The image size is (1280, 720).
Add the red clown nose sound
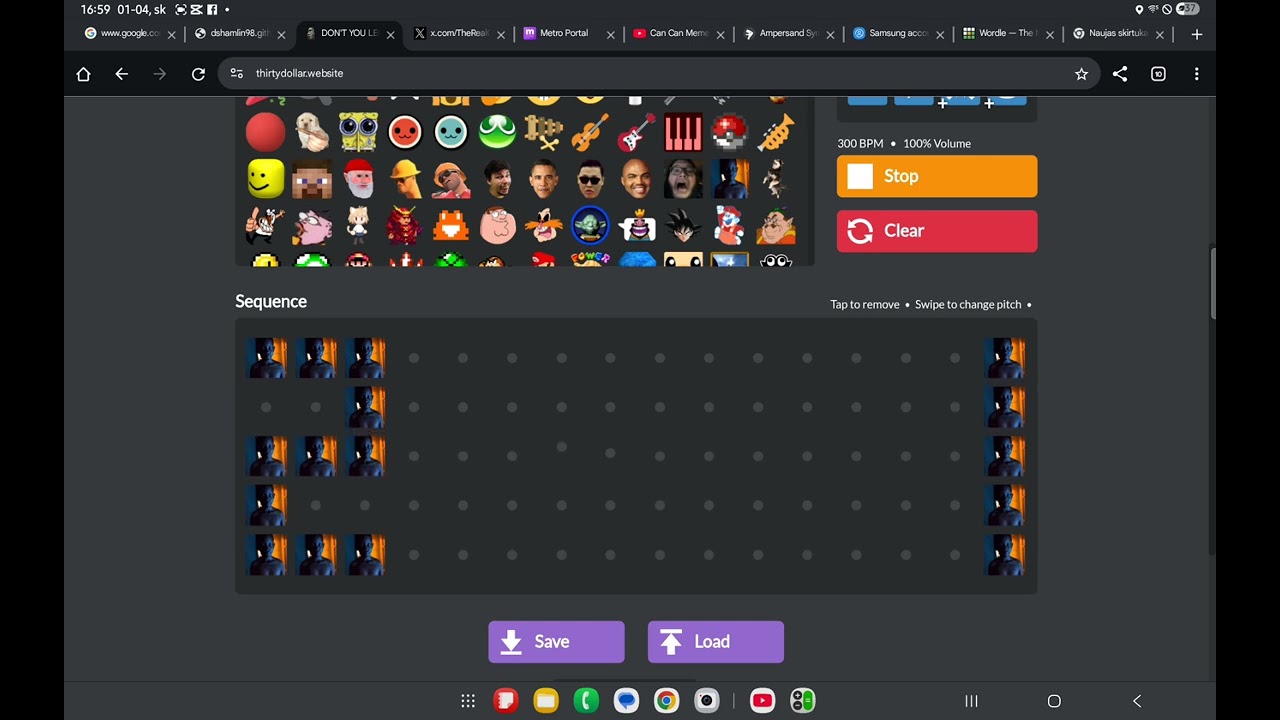pos(265,132)
